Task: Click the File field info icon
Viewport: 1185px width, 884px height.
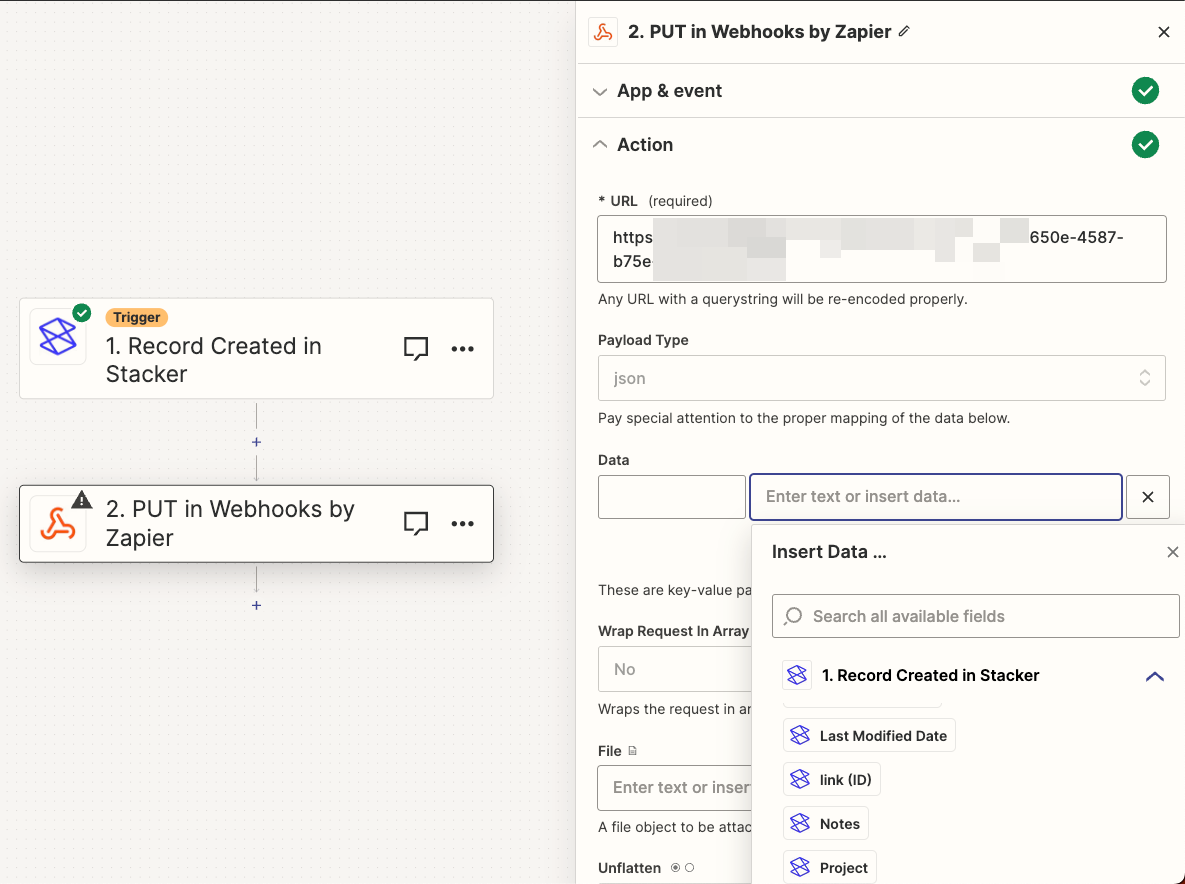Action: point(633,750)
